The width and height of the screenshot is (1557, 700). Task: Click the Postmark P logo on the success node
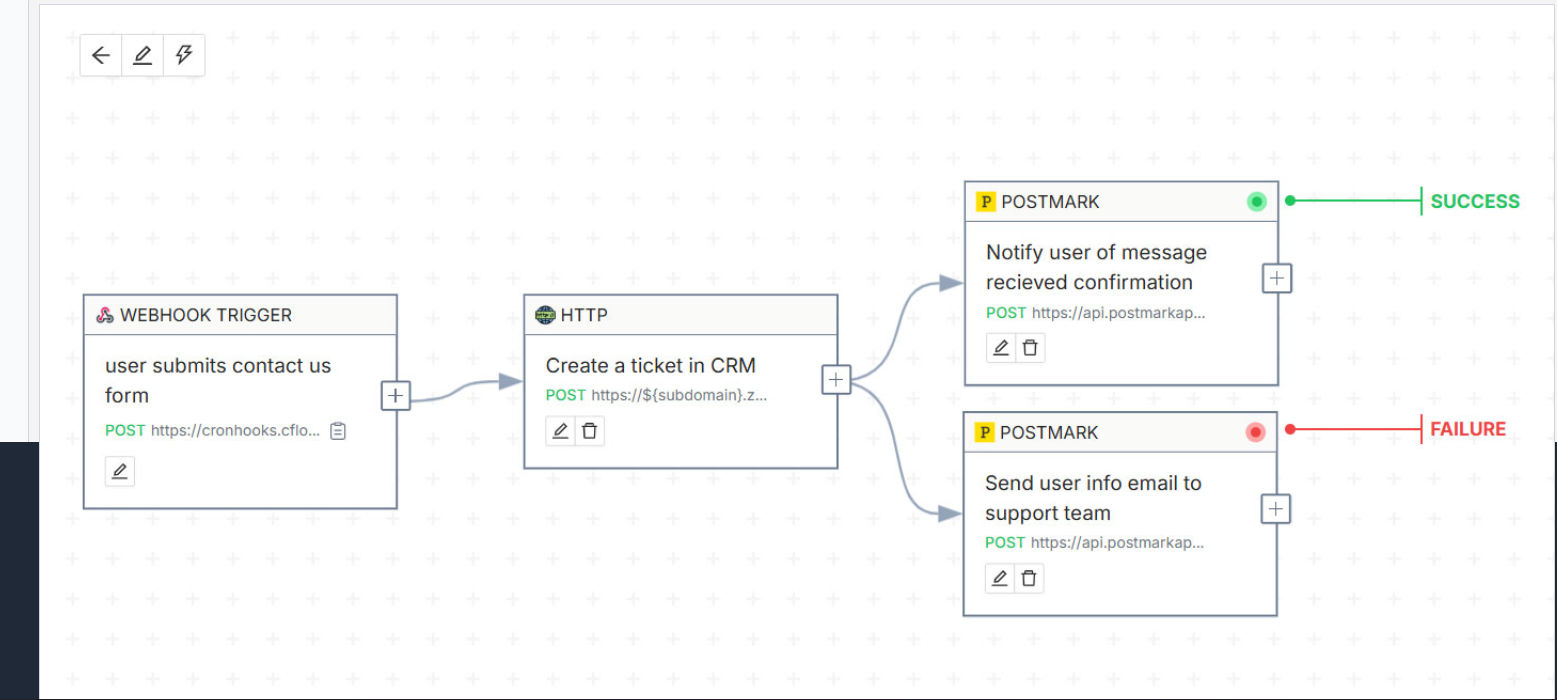point(985,201)
